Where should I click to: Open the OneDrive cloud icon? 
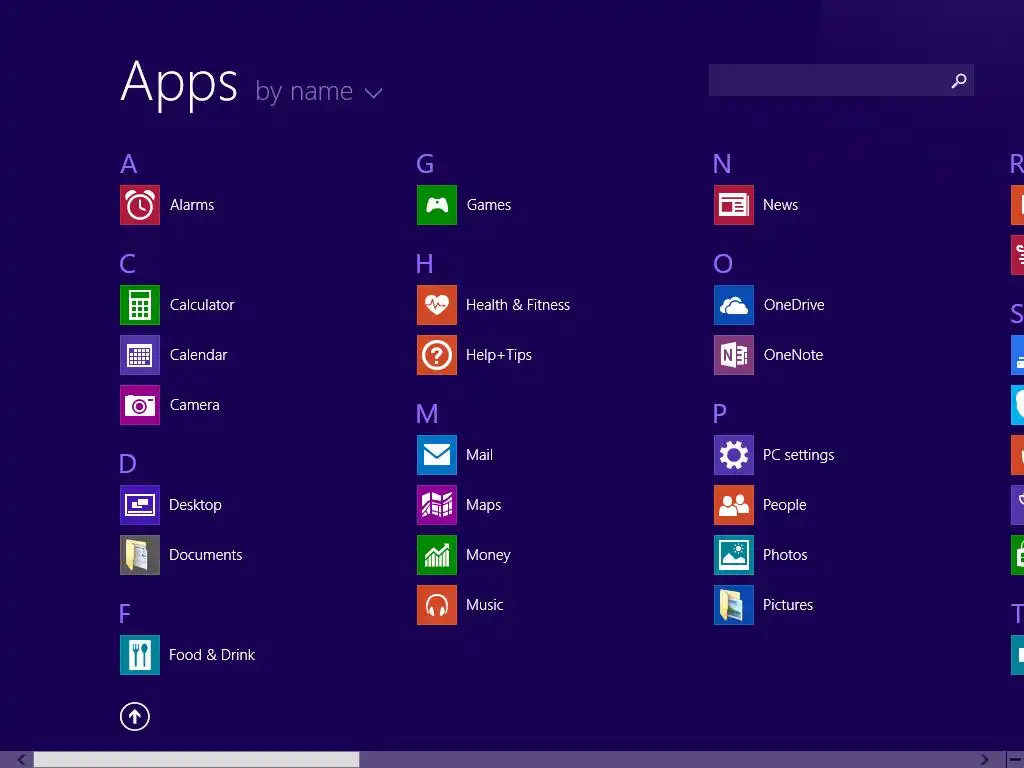pos(734,305)
